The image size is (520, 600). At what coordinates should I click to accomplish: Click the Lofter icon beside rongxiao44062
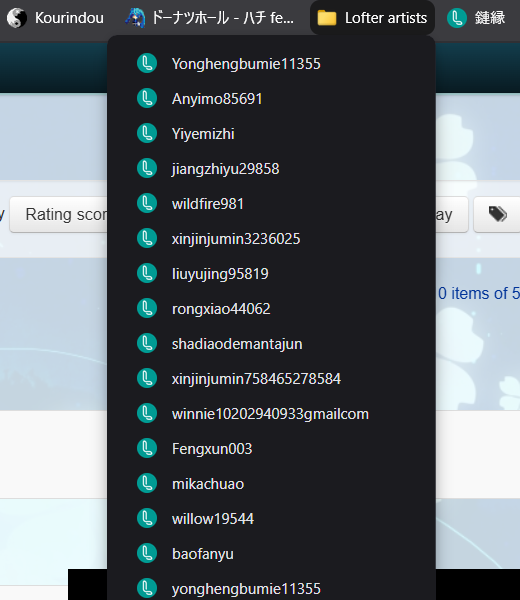coord(147,308)
